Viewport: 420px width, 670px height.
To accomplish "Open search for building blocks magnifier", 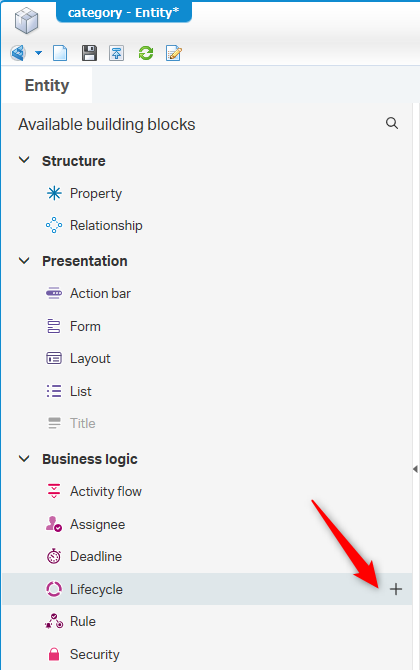I will [x=392, y=123].
